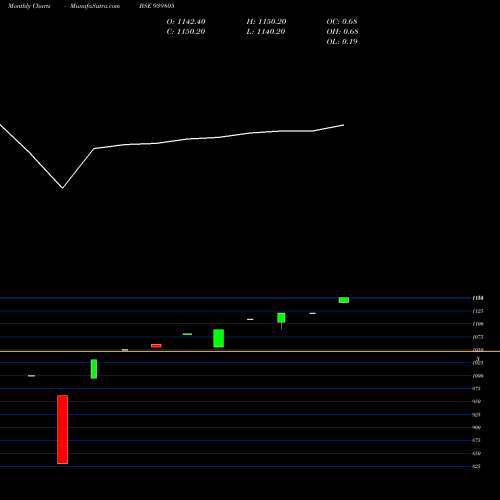Select the tall green candle between 1050 and 1085
This screenshot has height=500, width=500.
tap(219, 338)
